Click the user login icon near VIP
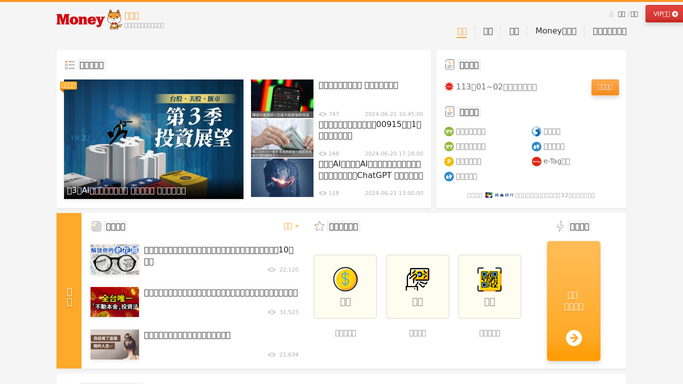The width and height of the screenshot is (683, 384). pyautogui.click(x=611, y=14)
